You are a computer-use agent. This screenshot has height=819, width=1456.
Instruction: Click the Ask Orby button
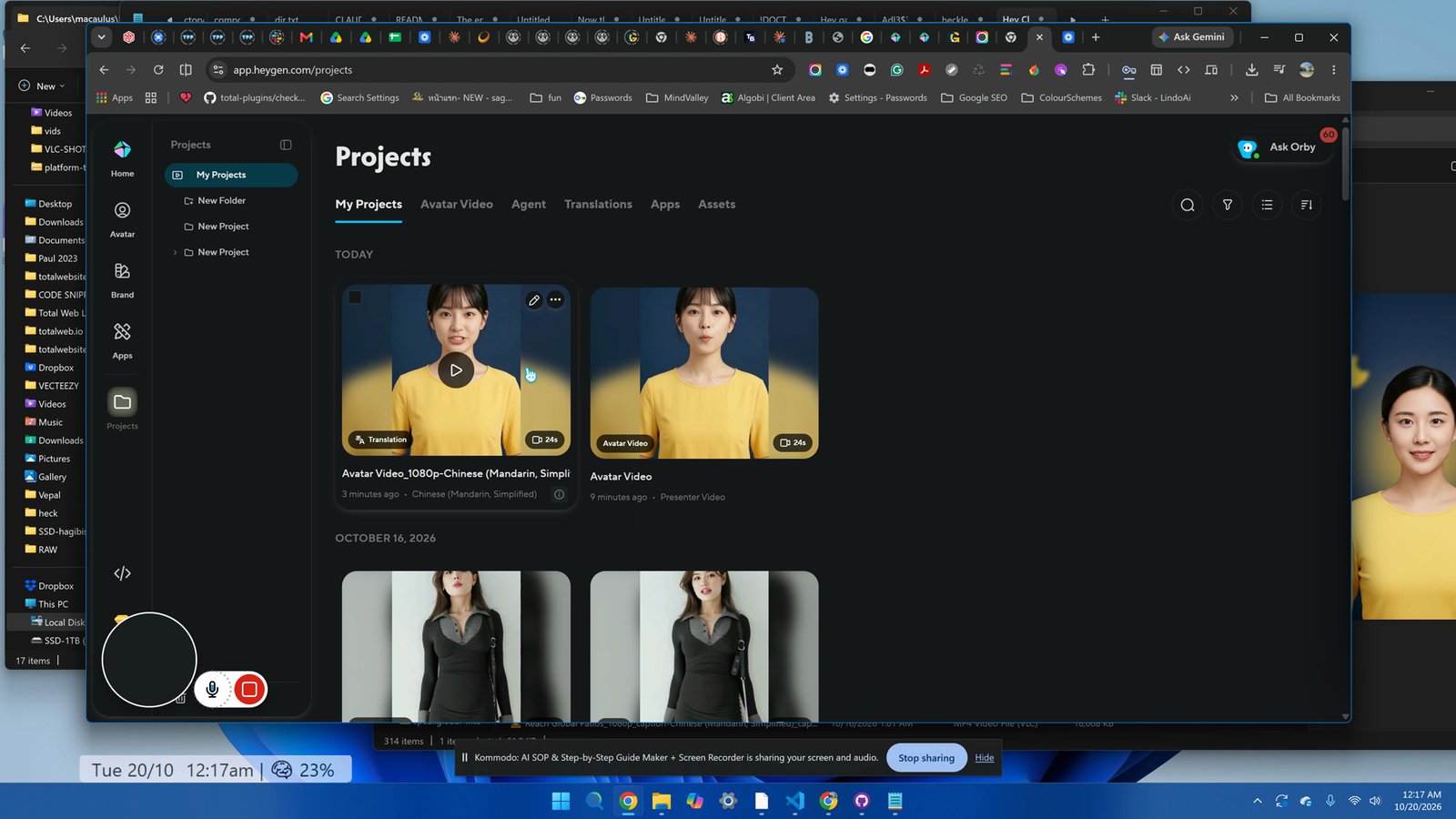[x=1281, y=147]
